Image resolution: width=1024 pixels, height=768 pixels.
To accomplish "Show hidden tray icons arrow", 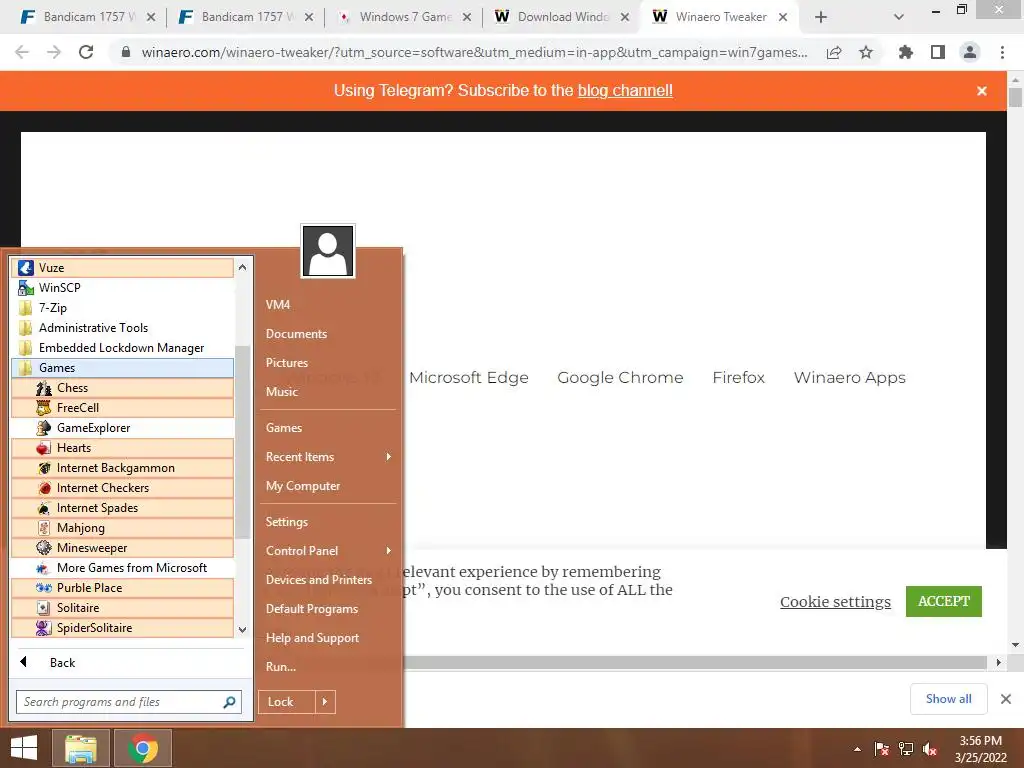I will tap(857, 749).
